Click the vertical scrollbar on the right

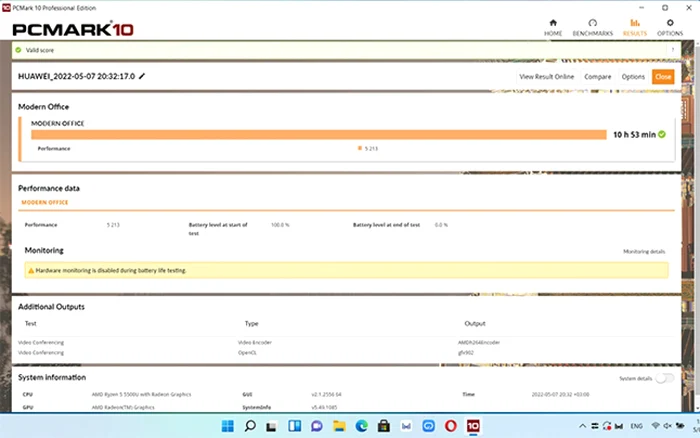point(696,223)
